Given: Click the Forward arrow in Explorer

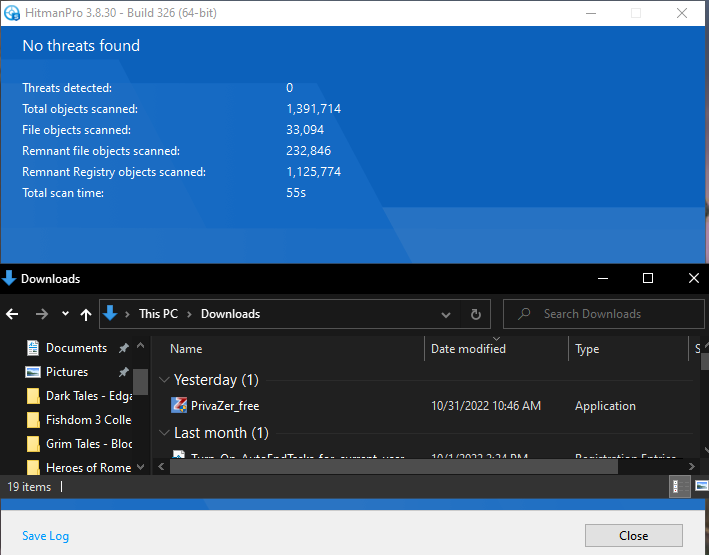Looking at the screenshot, I should tap(41, 314).
